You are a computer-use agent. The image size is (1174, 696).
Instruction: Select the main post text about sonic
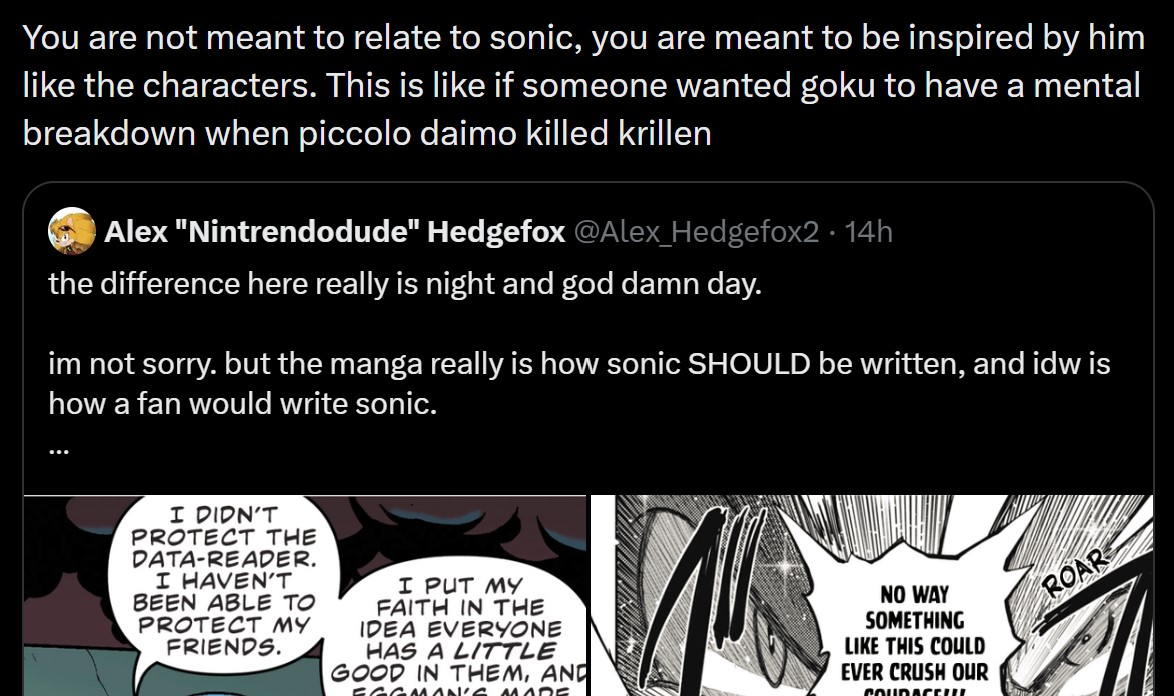click(583, 85)
